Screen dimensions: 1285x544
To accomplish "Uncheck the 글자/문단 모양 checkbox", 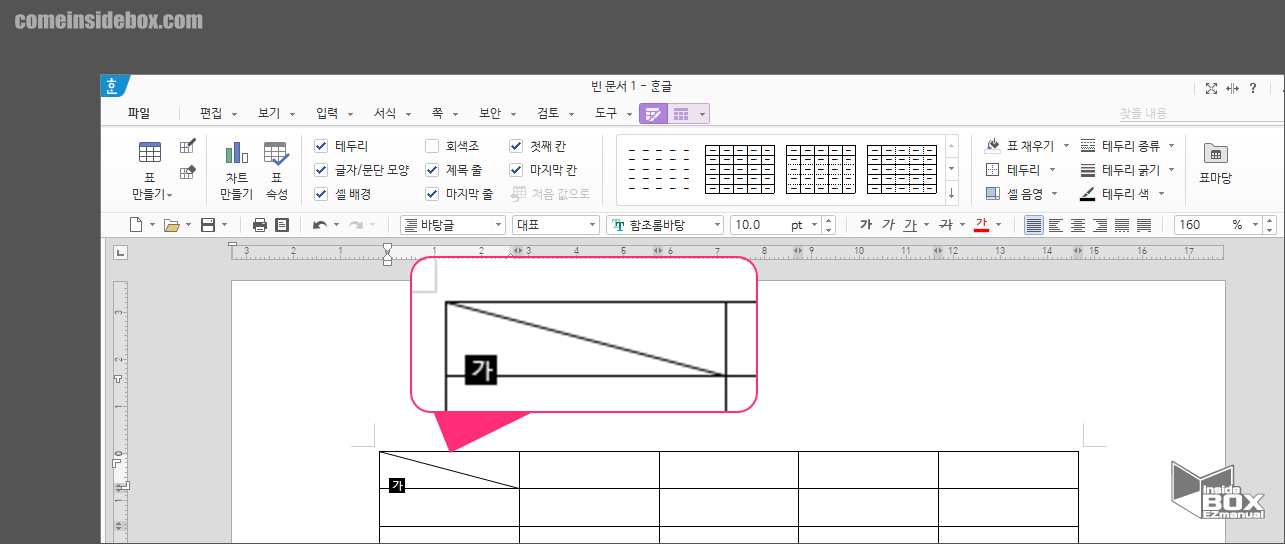I will pos(321,170).
